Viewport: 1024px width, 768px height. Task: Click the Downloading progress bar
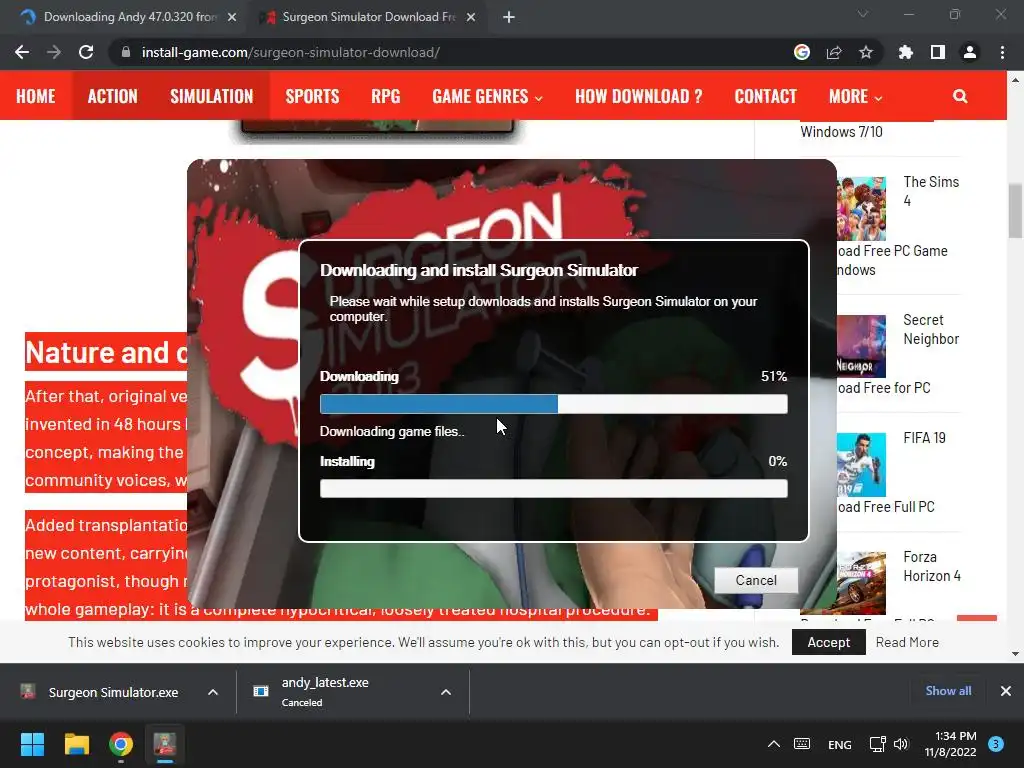pos(554,404)
